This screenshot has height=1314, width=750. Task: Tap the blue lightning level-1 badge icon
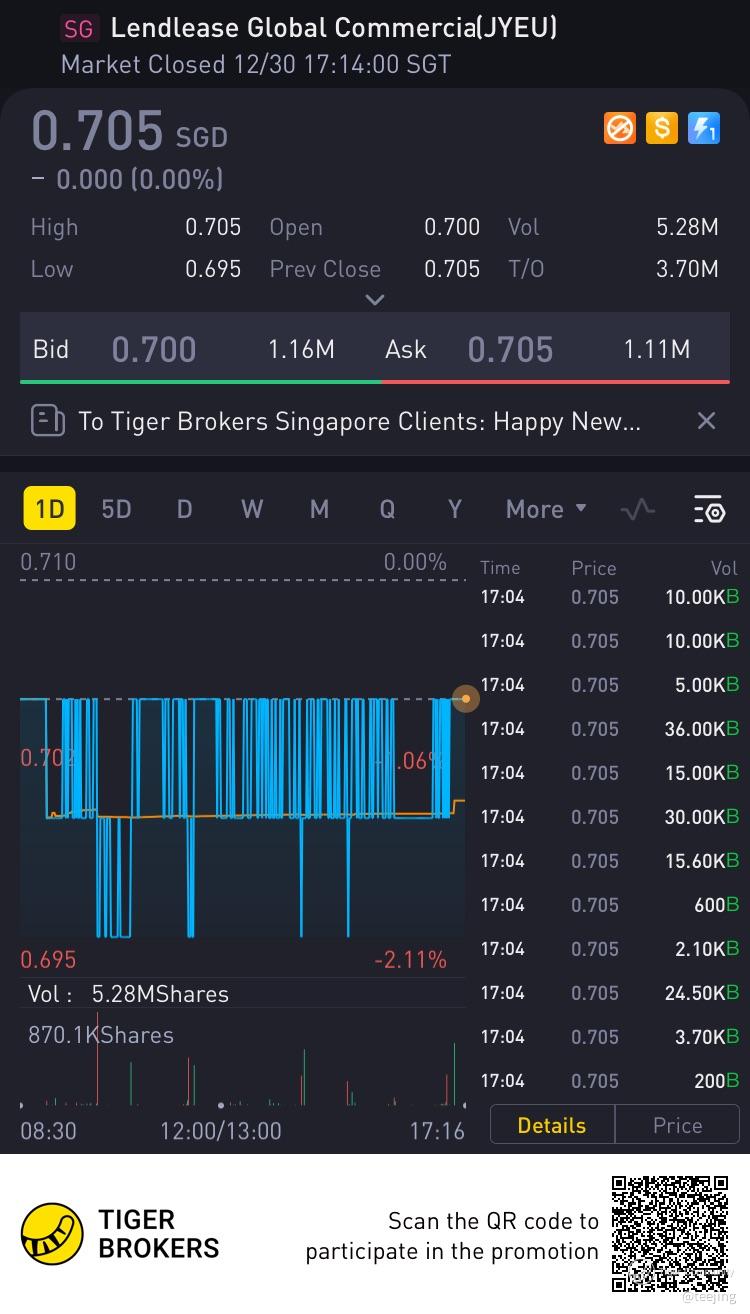pos(704,128)
